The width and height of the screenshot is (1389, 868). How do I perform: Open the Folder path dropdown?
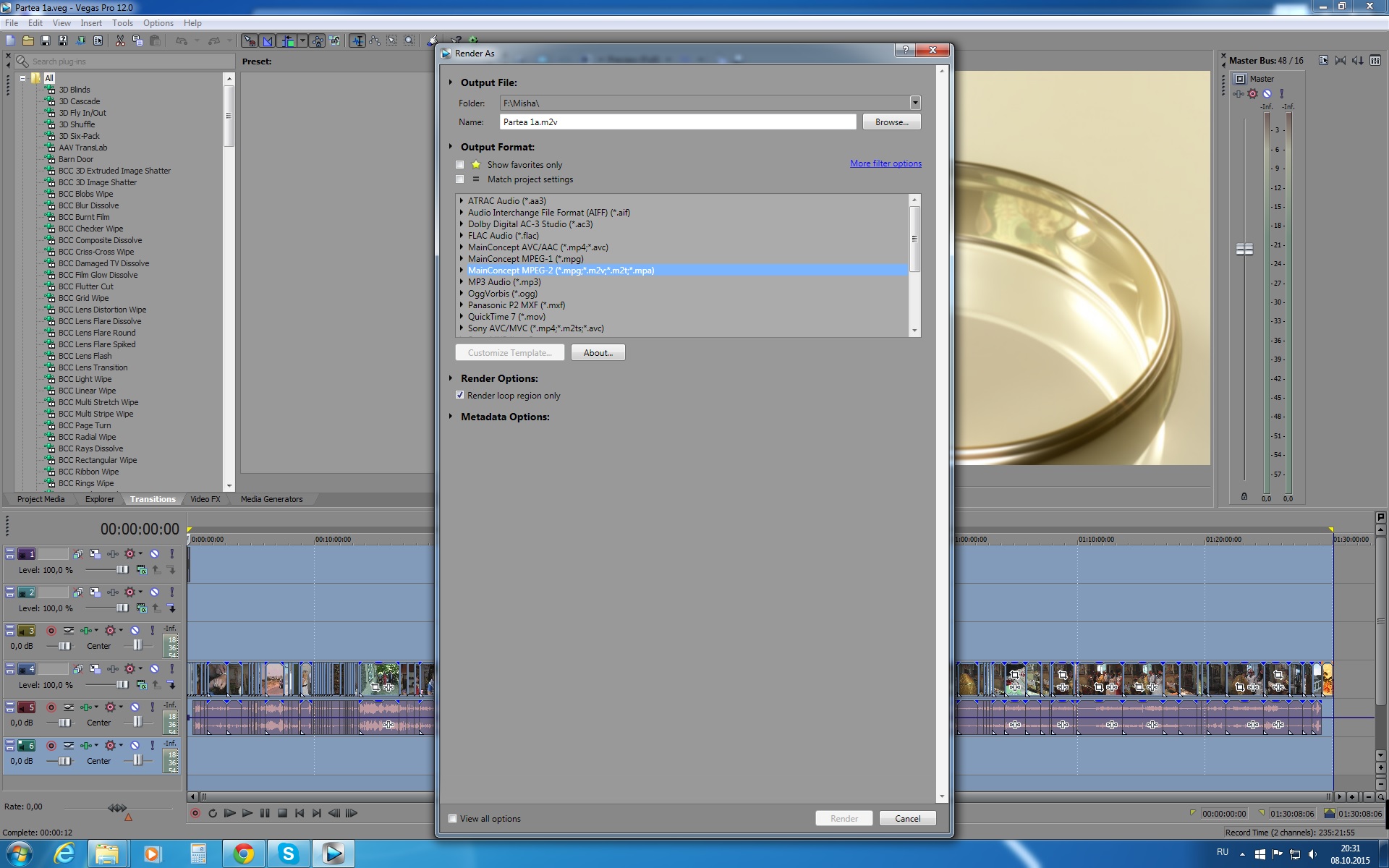914,103
